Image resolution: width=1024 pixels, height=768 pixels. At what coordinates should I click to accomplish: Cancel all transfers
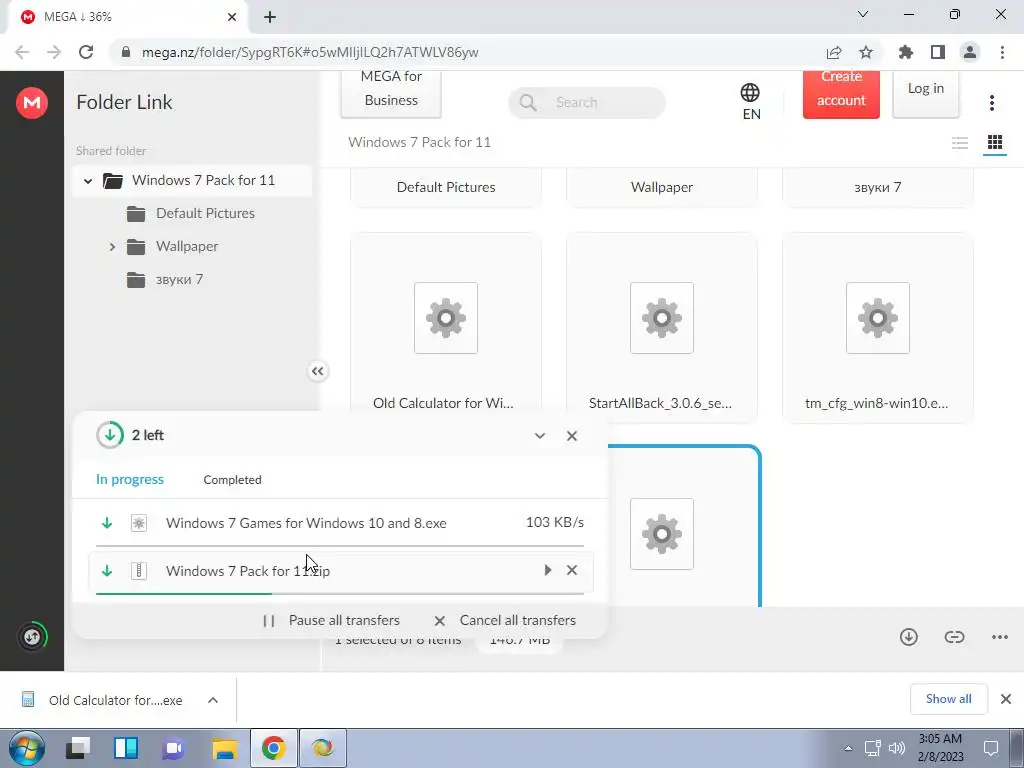pyautogui.click(x=505, y=620)
